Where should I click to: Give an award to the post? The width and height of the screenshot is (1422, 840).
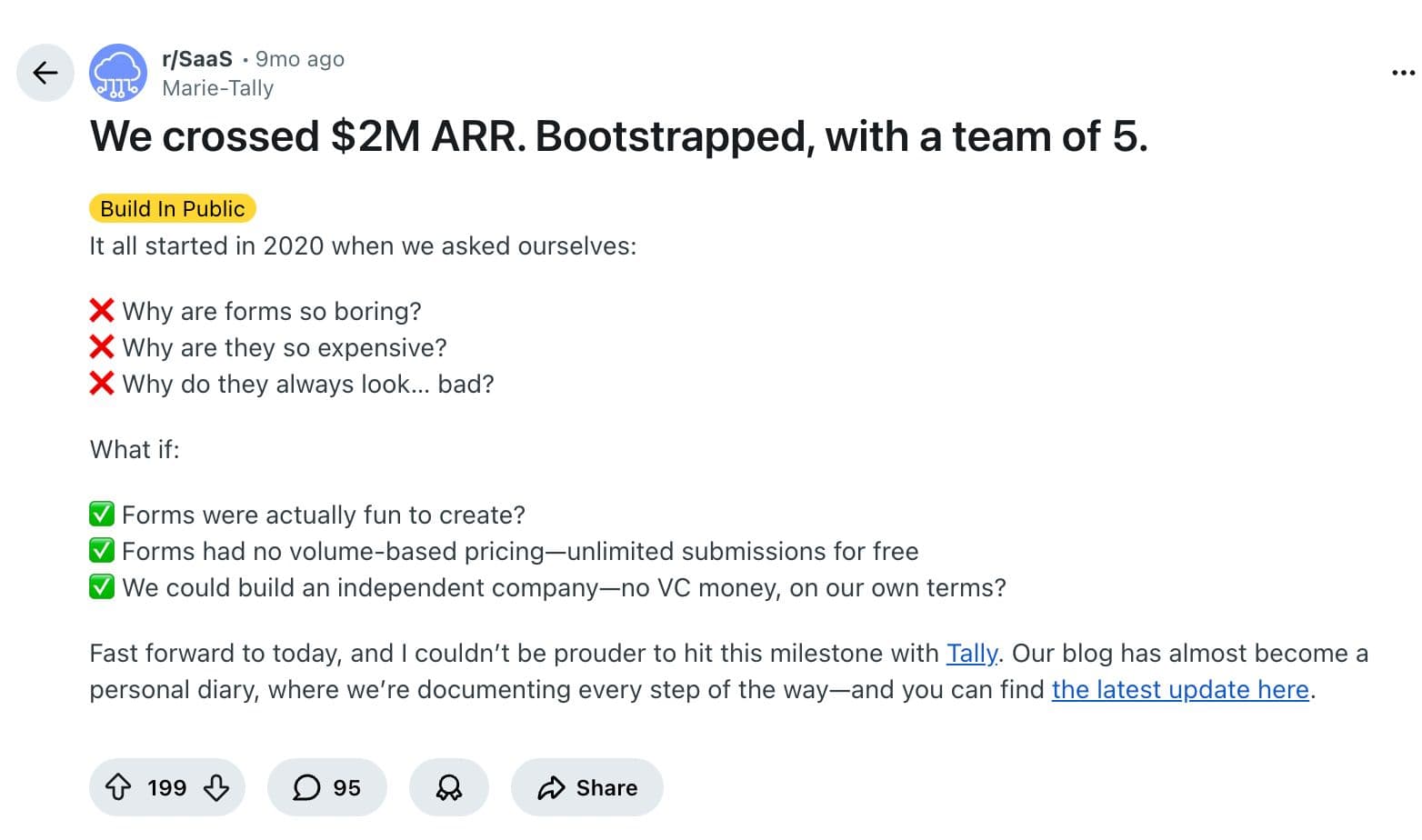point(449,788)
